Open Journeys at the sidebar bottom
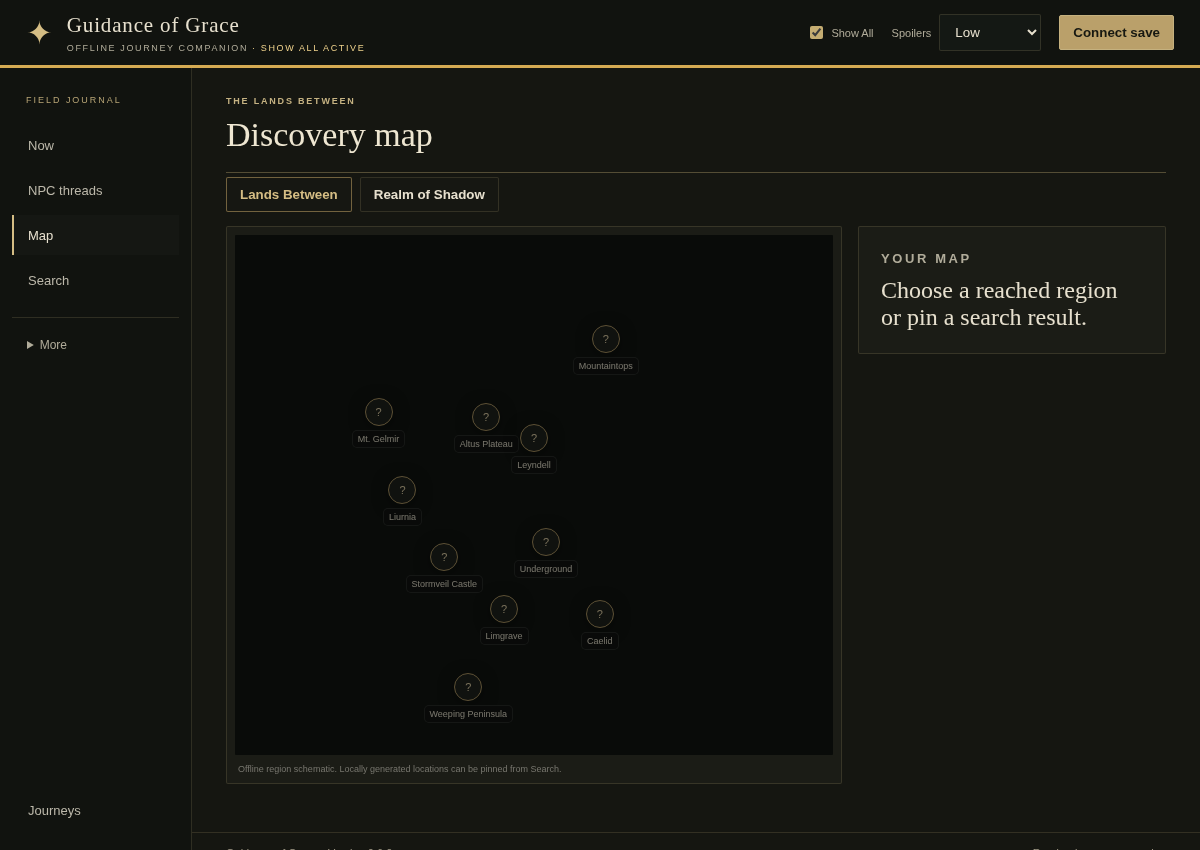This screenshot has width=1200, height=850. coord(96,810)
